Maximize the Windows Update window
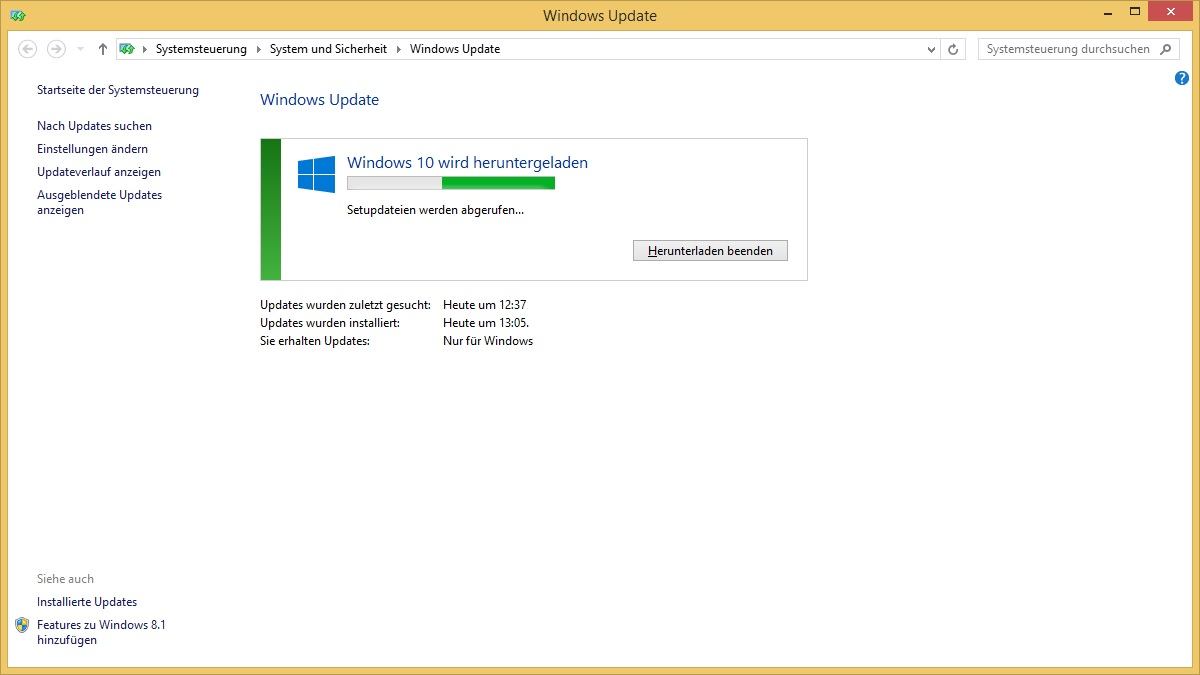This screenshot has height=675, width=1200. (x=1135, y=13)
